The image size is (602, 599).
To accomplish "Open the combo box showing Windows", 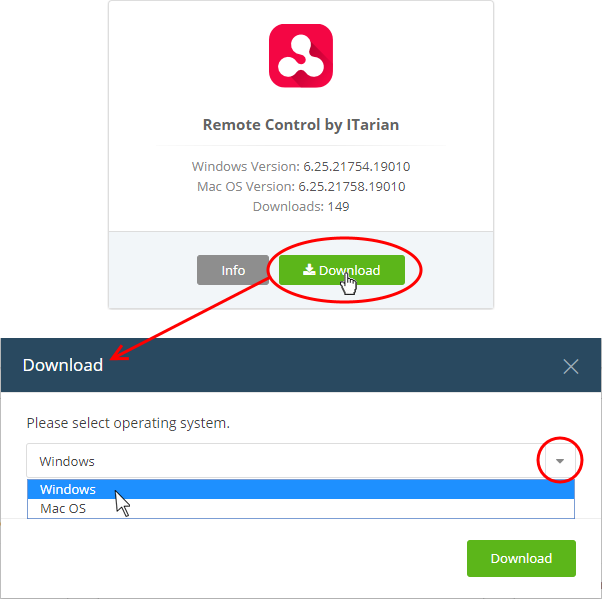I will coord(301,461).
